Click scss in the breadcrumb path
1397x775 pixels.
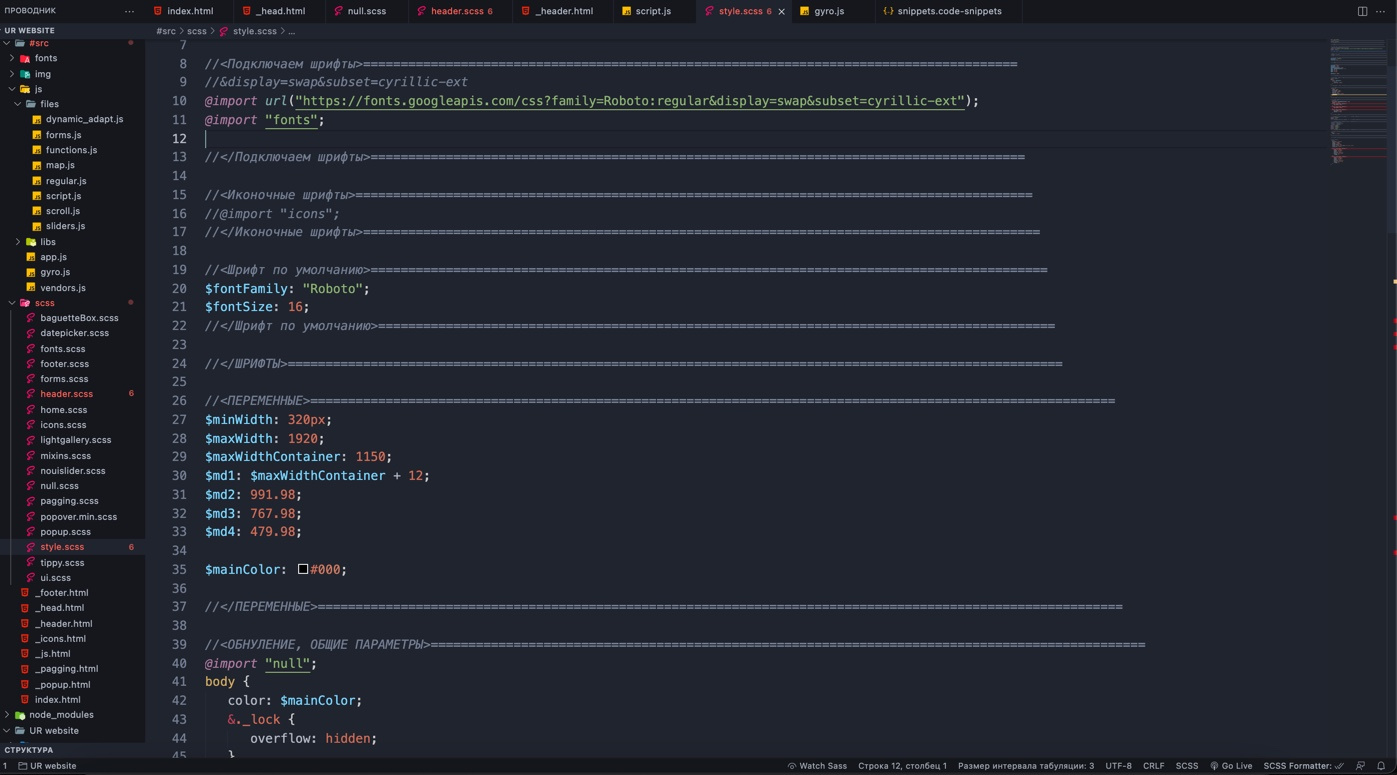pyautogui.click(x=197, y=31)
